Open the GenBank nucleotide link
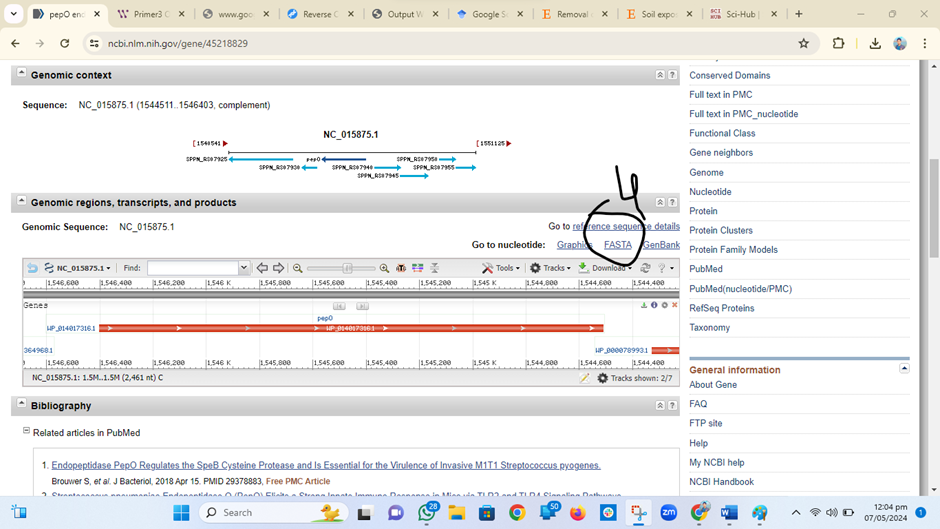This screenshot has height=529, width=940. [661, 245]
